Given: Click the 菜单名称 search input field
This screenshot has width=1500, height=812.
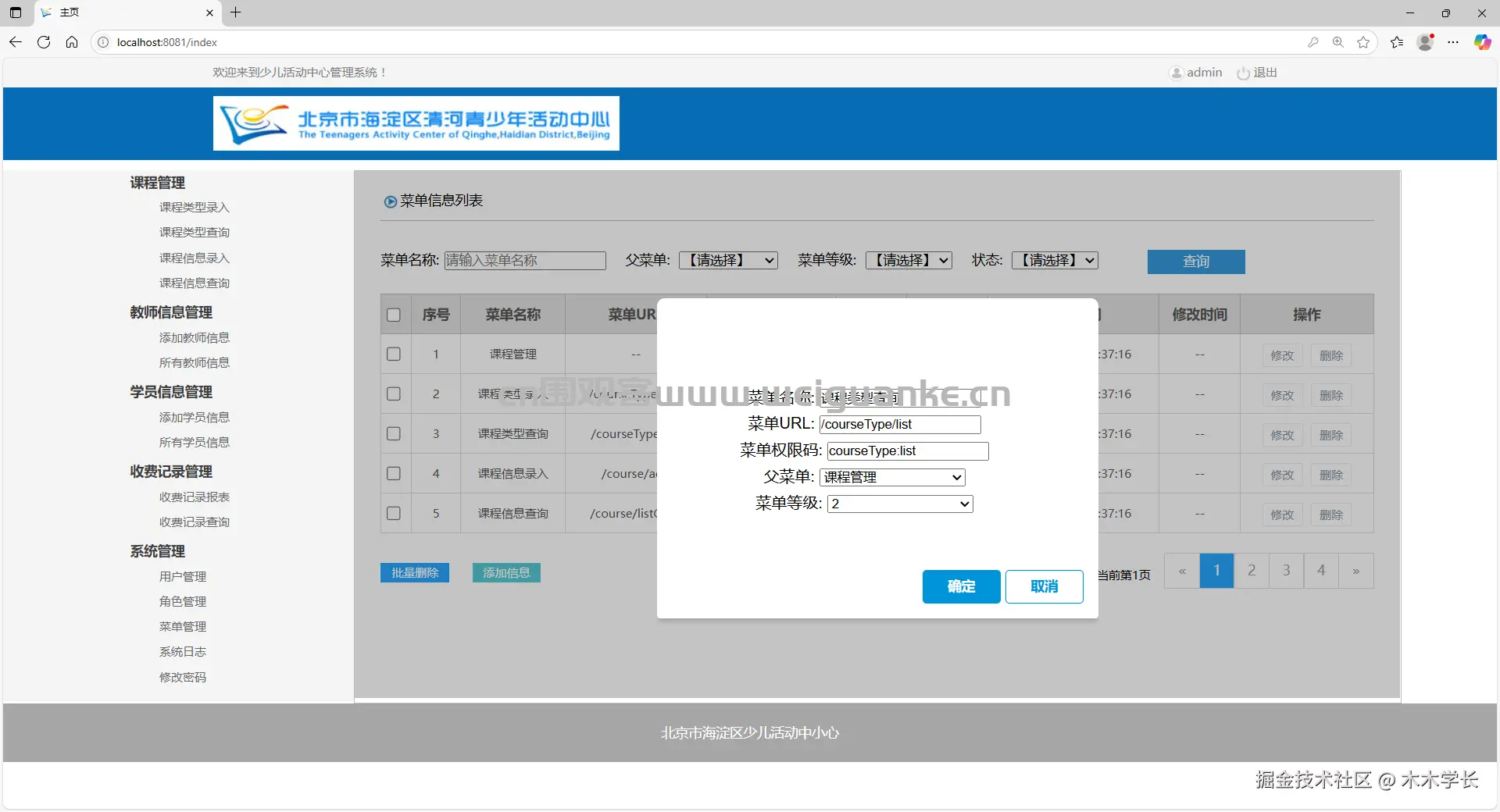Looking at the screenshot, I should pyautogui.click(x=525, y=260).
